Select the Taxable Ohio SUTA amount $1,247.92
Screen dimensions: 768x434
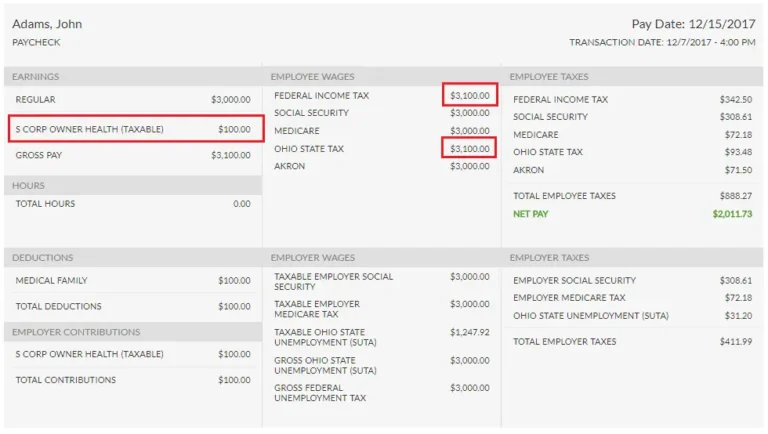470,332
